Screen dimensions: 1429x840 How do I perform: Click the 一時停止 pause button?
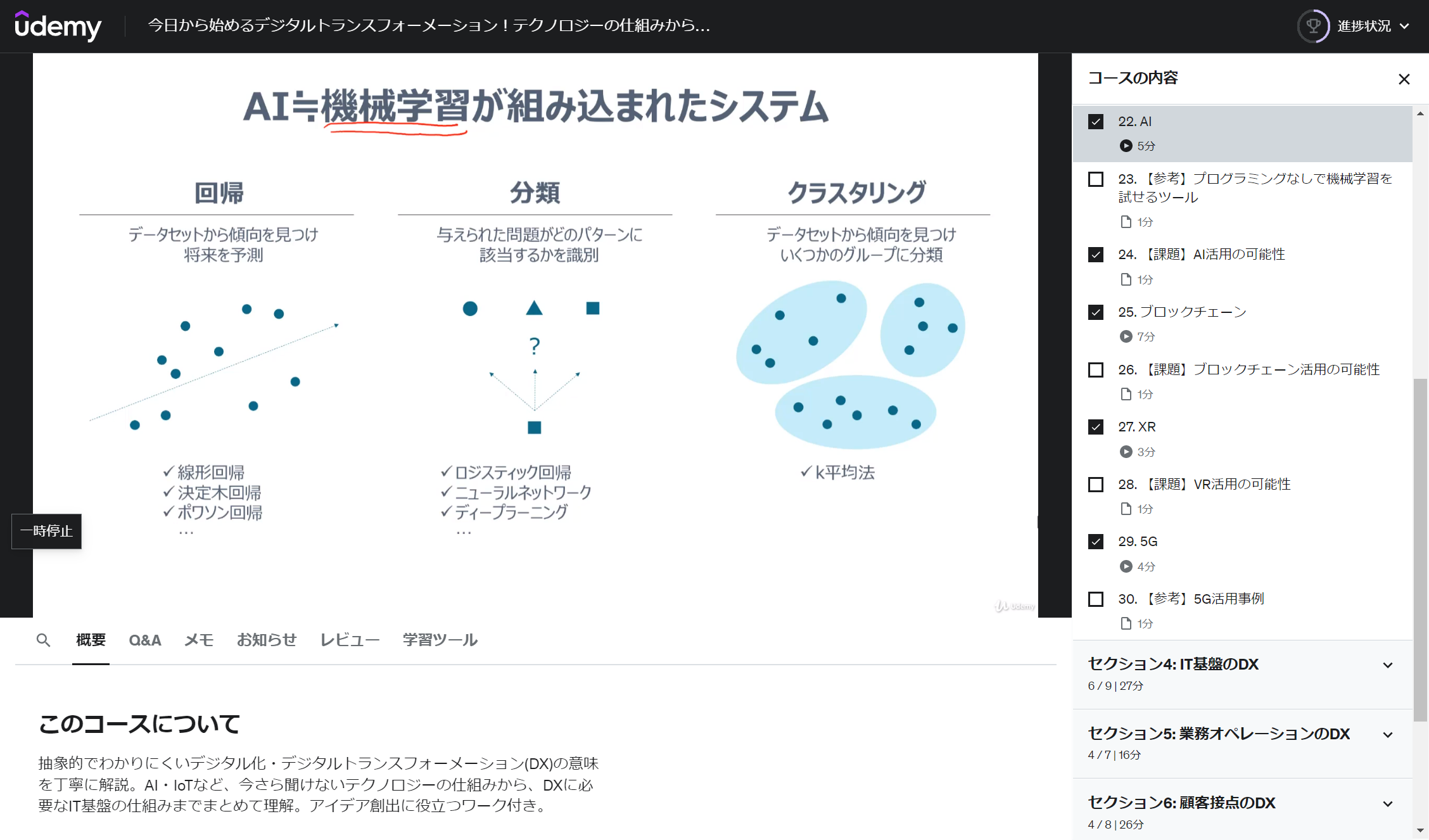pyautogui.click(x=46, y=531)
